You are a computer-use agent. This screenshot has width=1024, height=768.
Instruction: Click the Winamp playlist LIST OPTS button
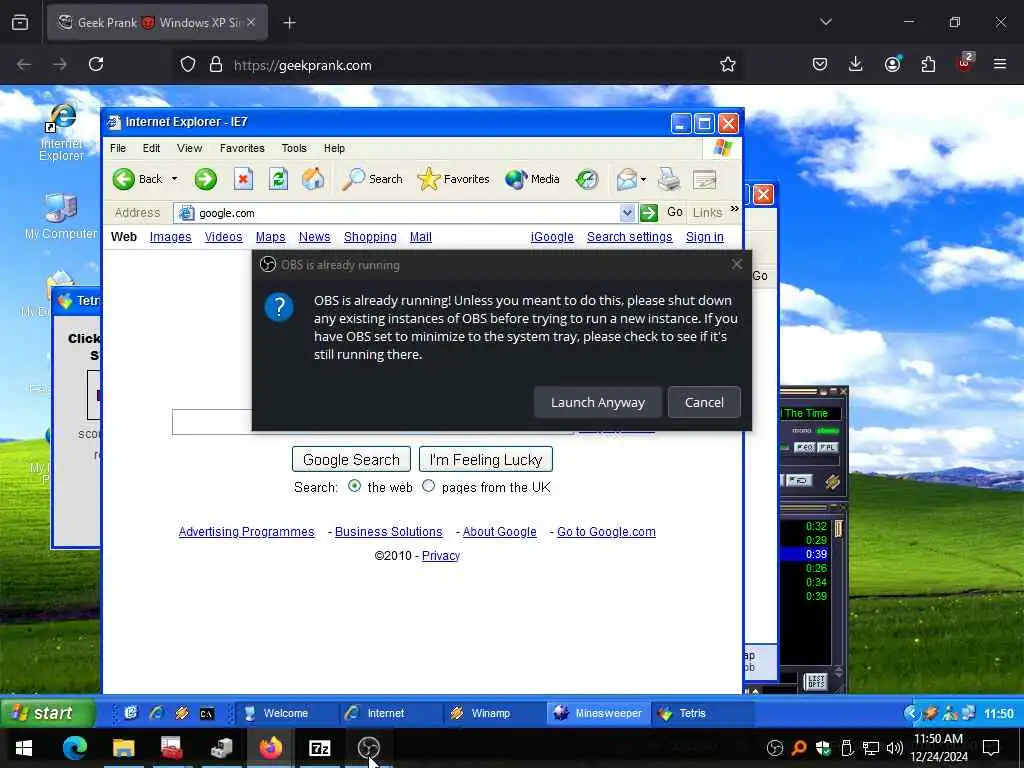tap(816, 682)
